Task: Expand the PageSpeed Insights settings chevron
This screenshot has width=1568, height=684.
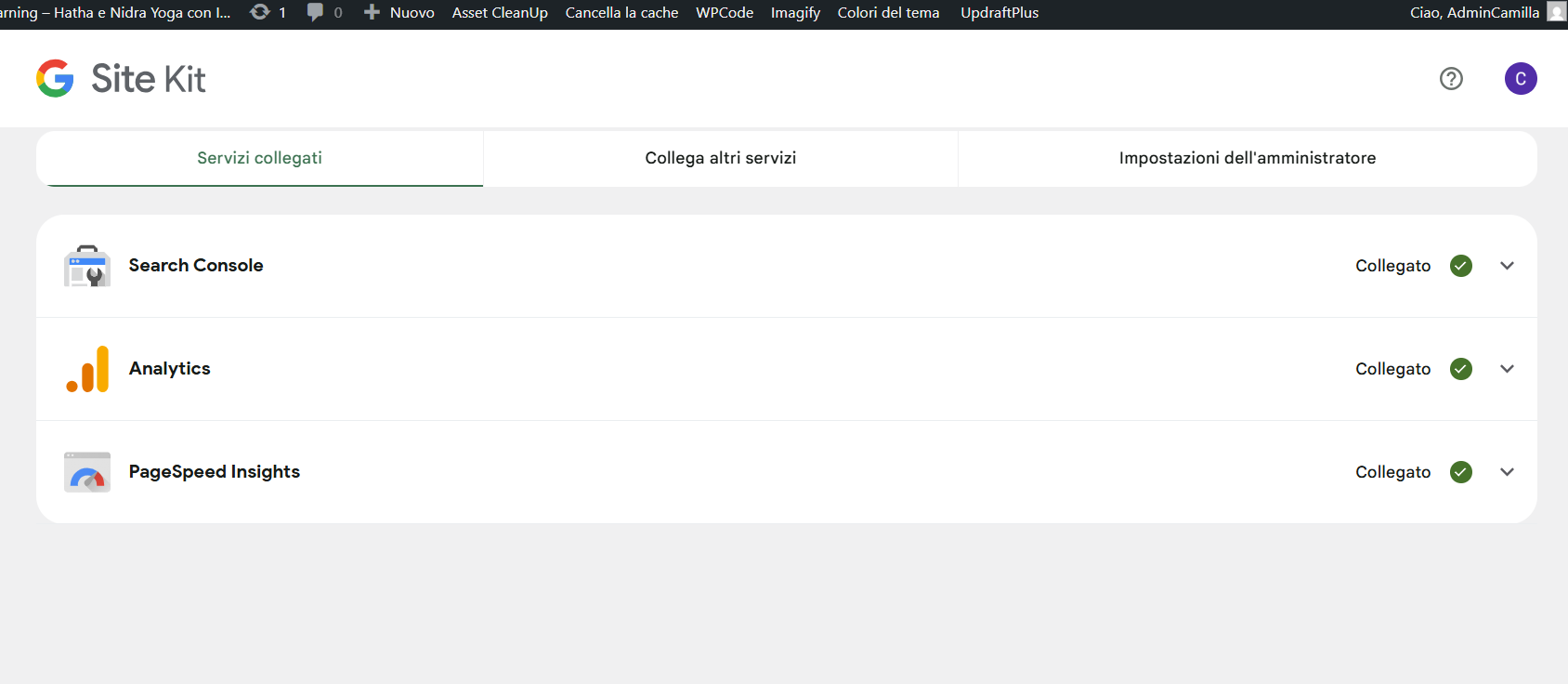Action: pyautogui.click(x=1507, y=472)
